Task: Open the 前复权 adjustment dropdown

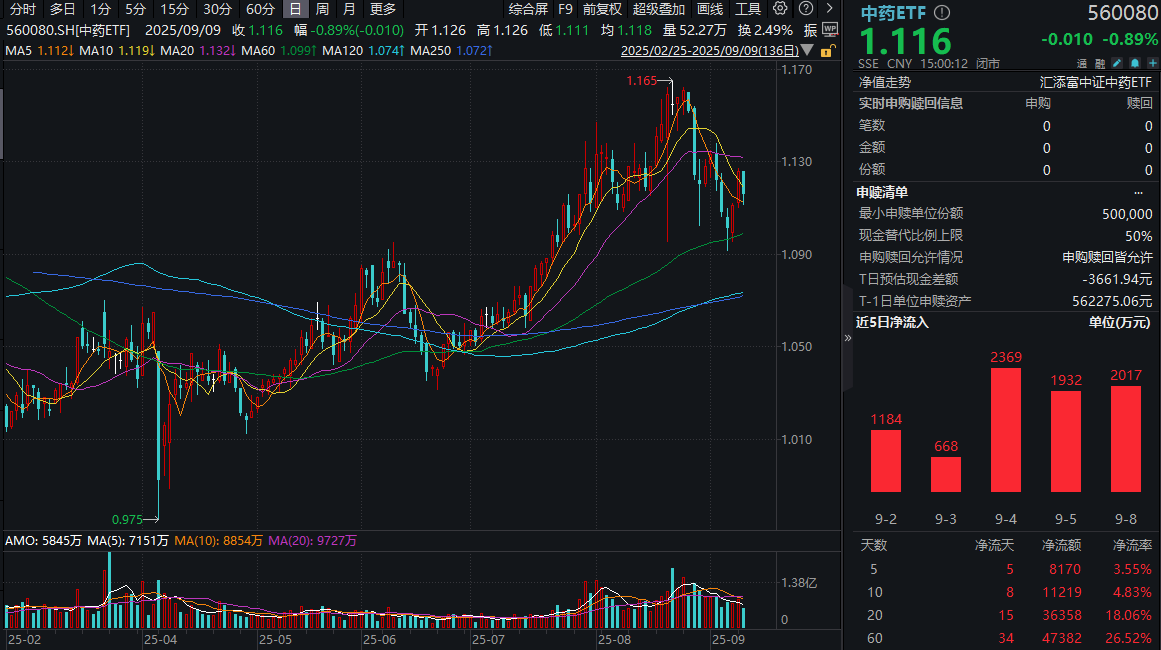Action: [602, 9]
